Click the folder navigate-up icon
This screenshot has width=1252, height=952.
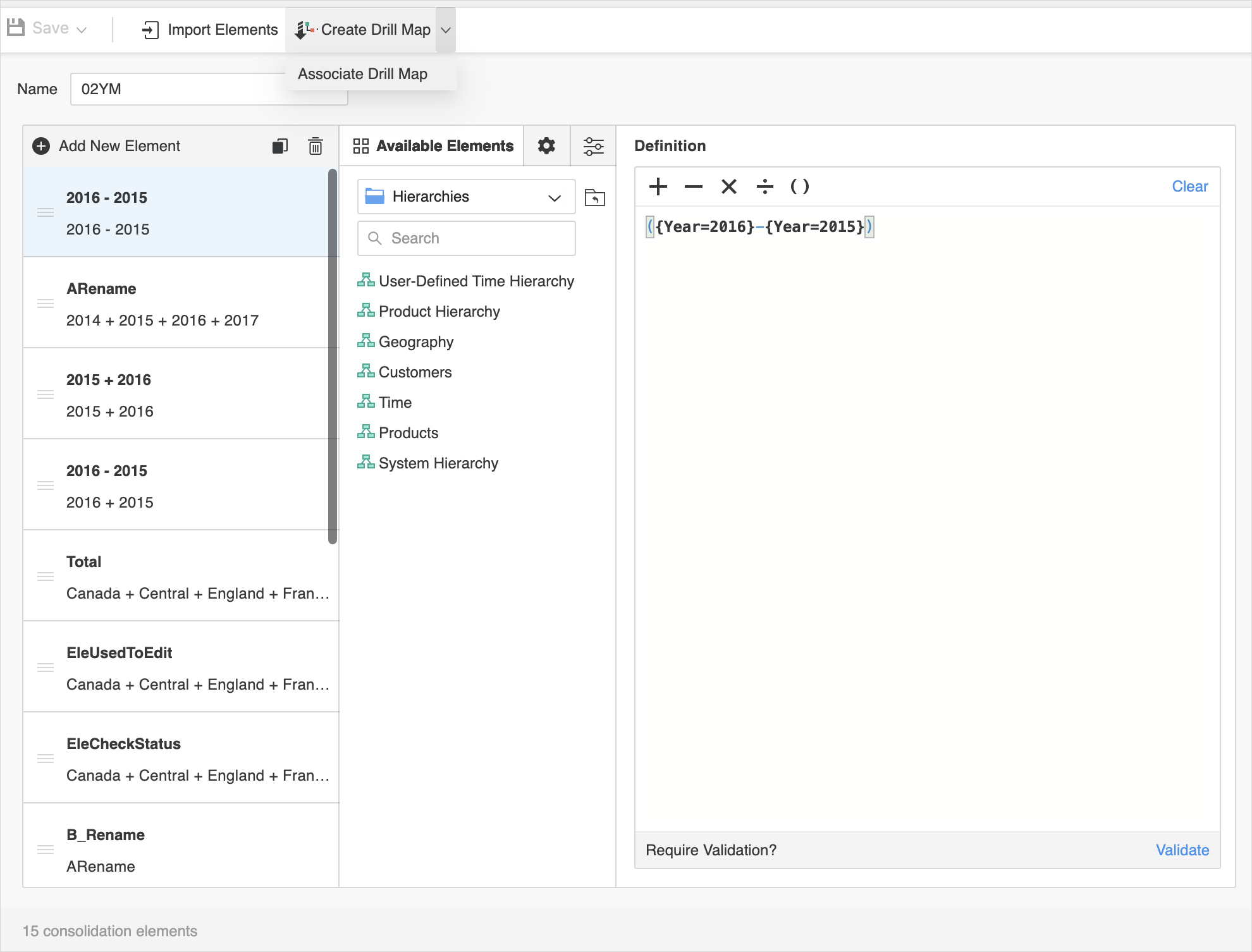pos(594,197)
